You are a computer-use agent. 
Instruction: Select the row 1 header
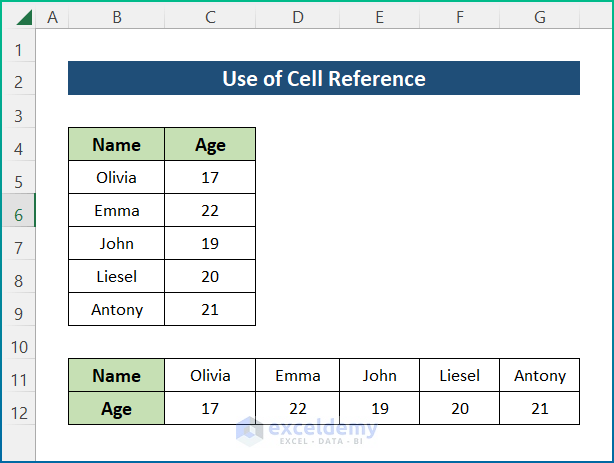click(18, 49)
